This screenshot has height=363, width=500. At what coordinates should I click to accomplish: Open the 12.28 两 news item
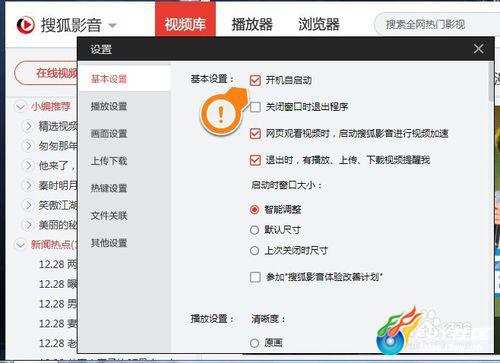58,264
